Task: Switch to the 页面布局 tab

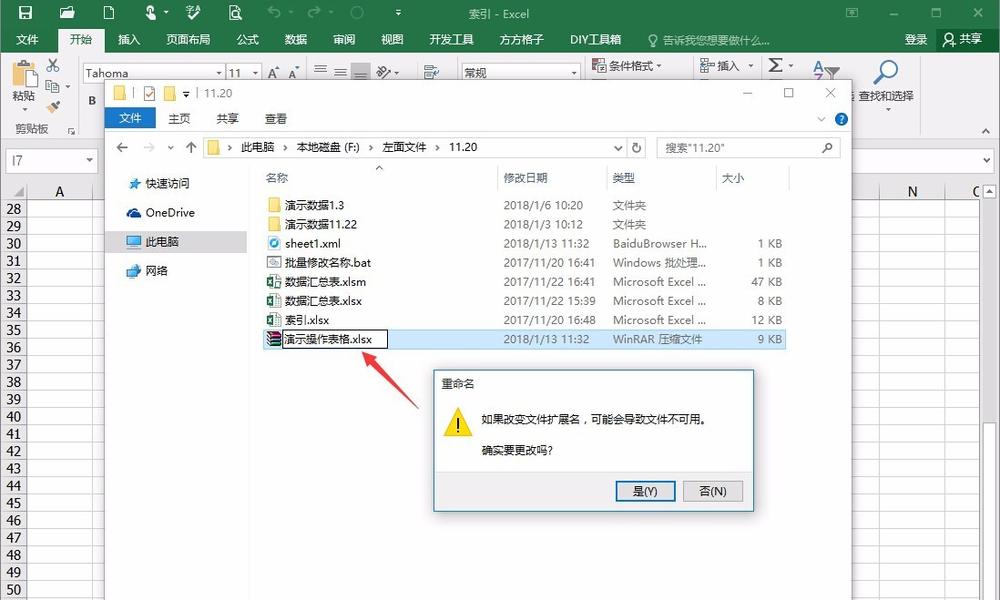Action: click(188, 40)
